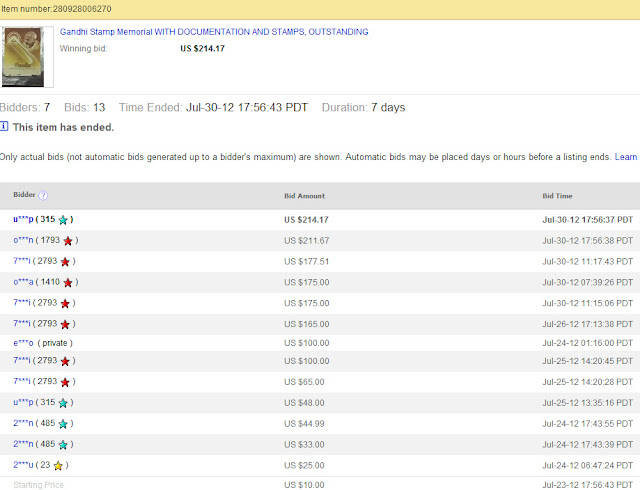
Task: Select the 'Item number:280928006270' text
Action: [x=56, y=9]
